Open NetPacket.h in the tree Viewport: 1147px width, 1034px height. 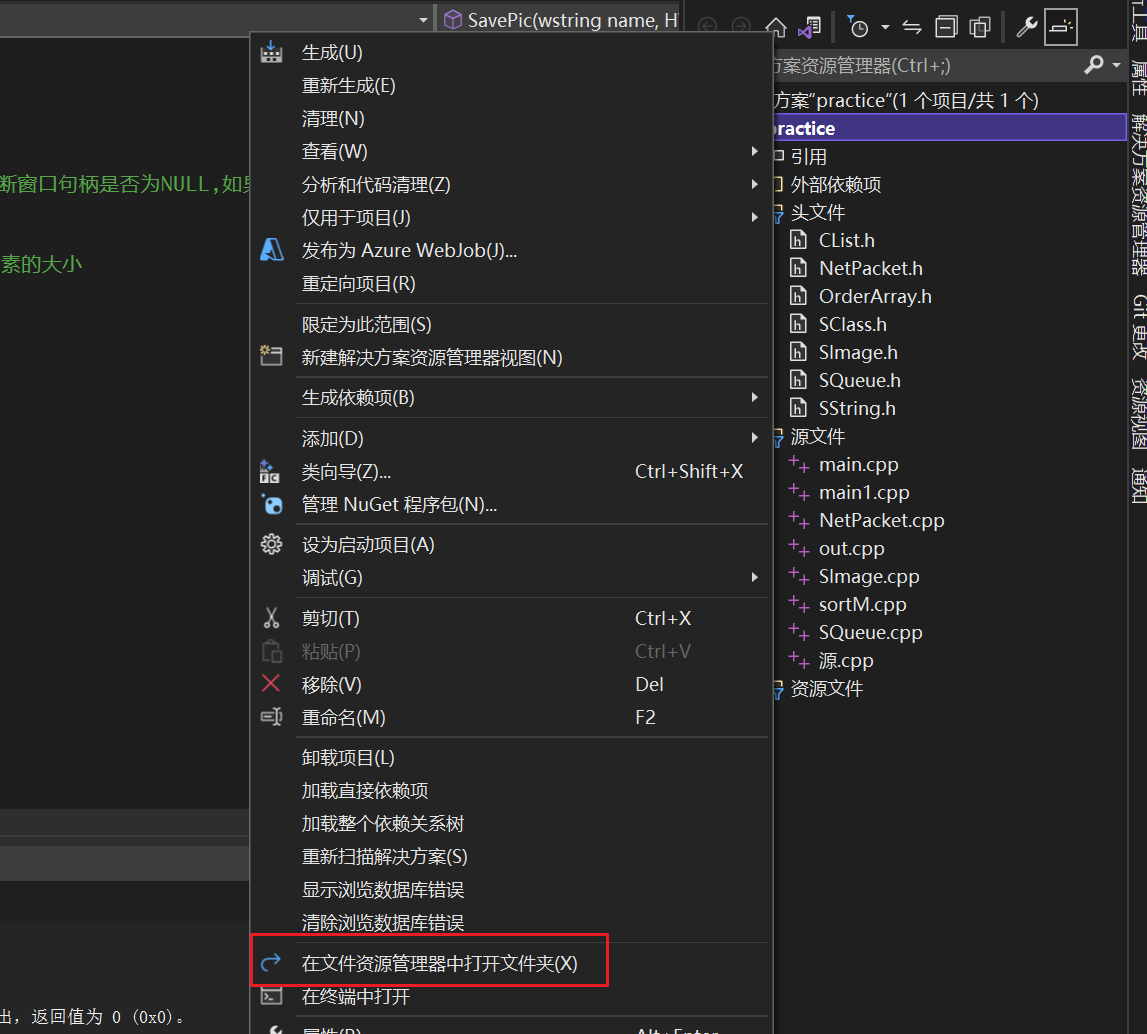click(x=870, y=268)
